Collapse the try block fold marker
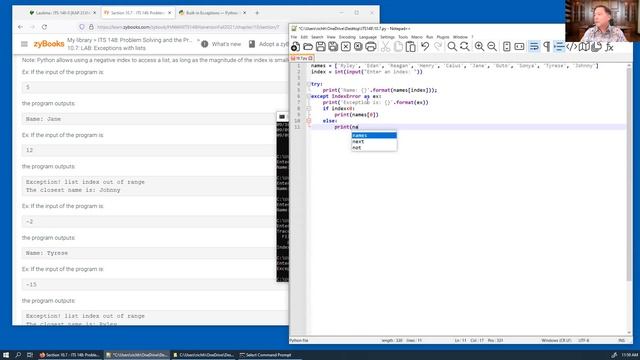Image resolution: width=640 pixels, height=360 pixels. (x=309, y=84)
